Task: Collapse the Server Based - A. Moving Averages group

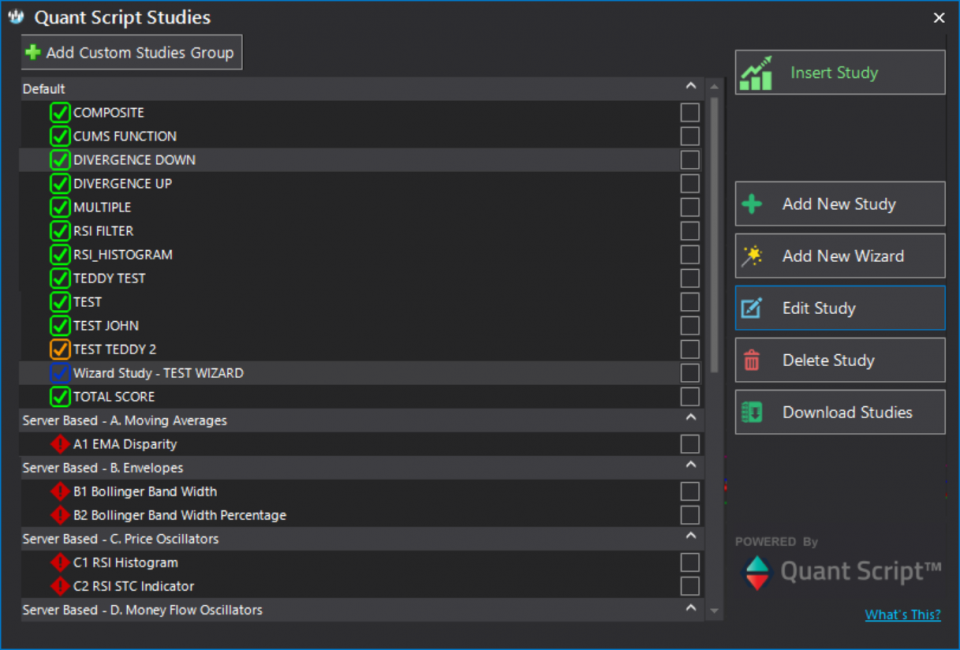Action: pos(691,418)
